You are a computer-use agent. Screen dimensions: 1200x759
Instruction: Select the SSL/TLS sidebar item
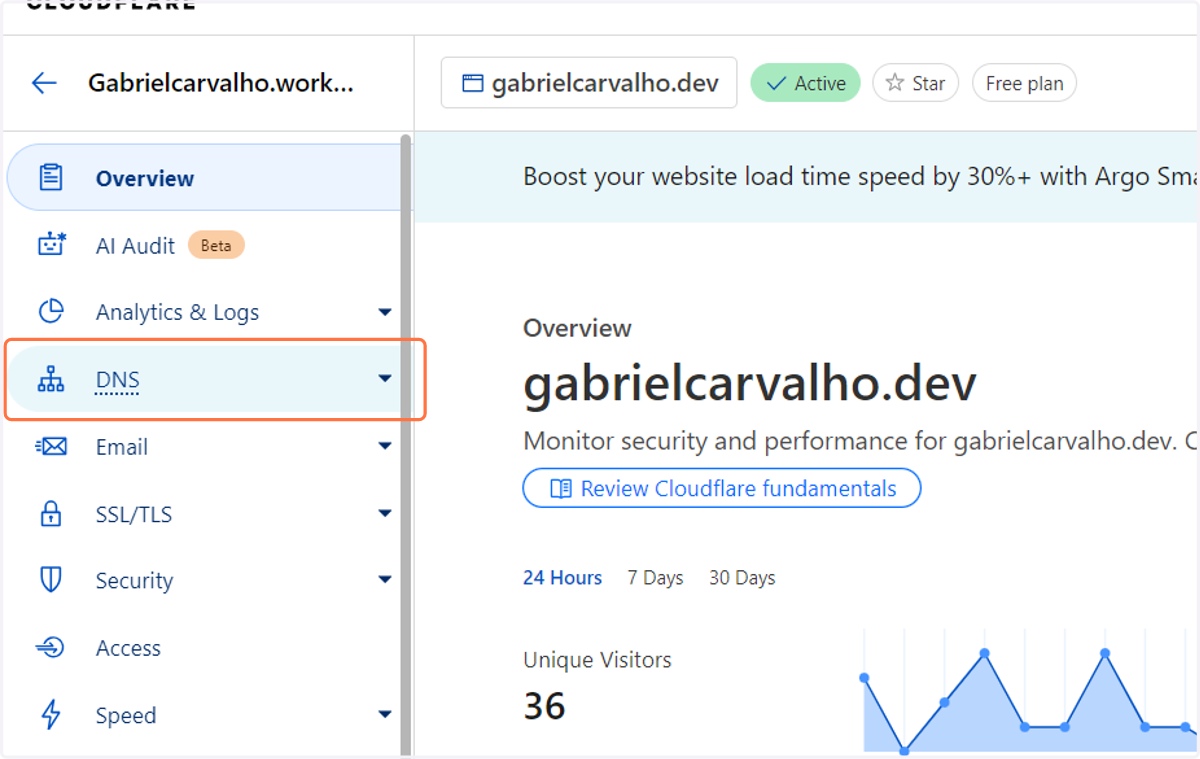point(204,514)
